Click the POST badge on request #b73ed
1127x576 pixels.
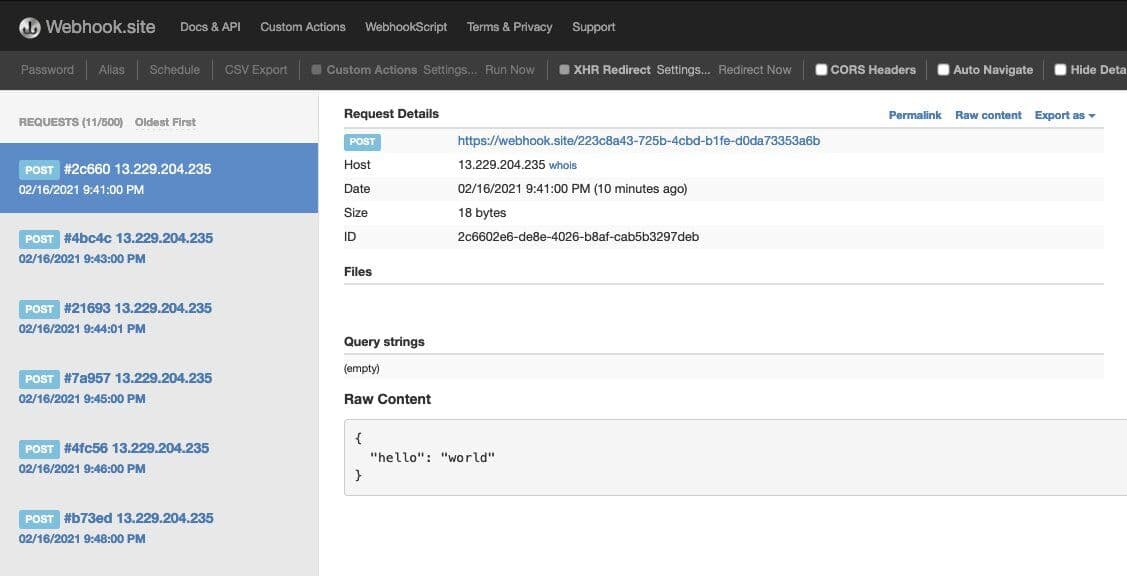point(39,518)
